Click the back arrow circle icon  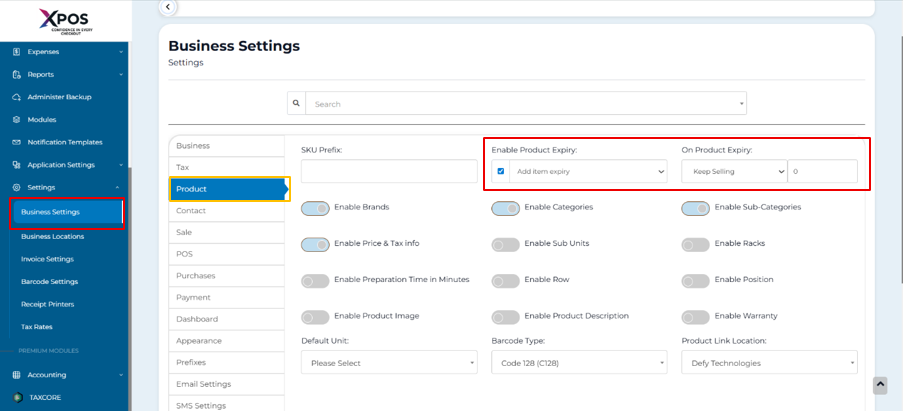tap(168, 7)
